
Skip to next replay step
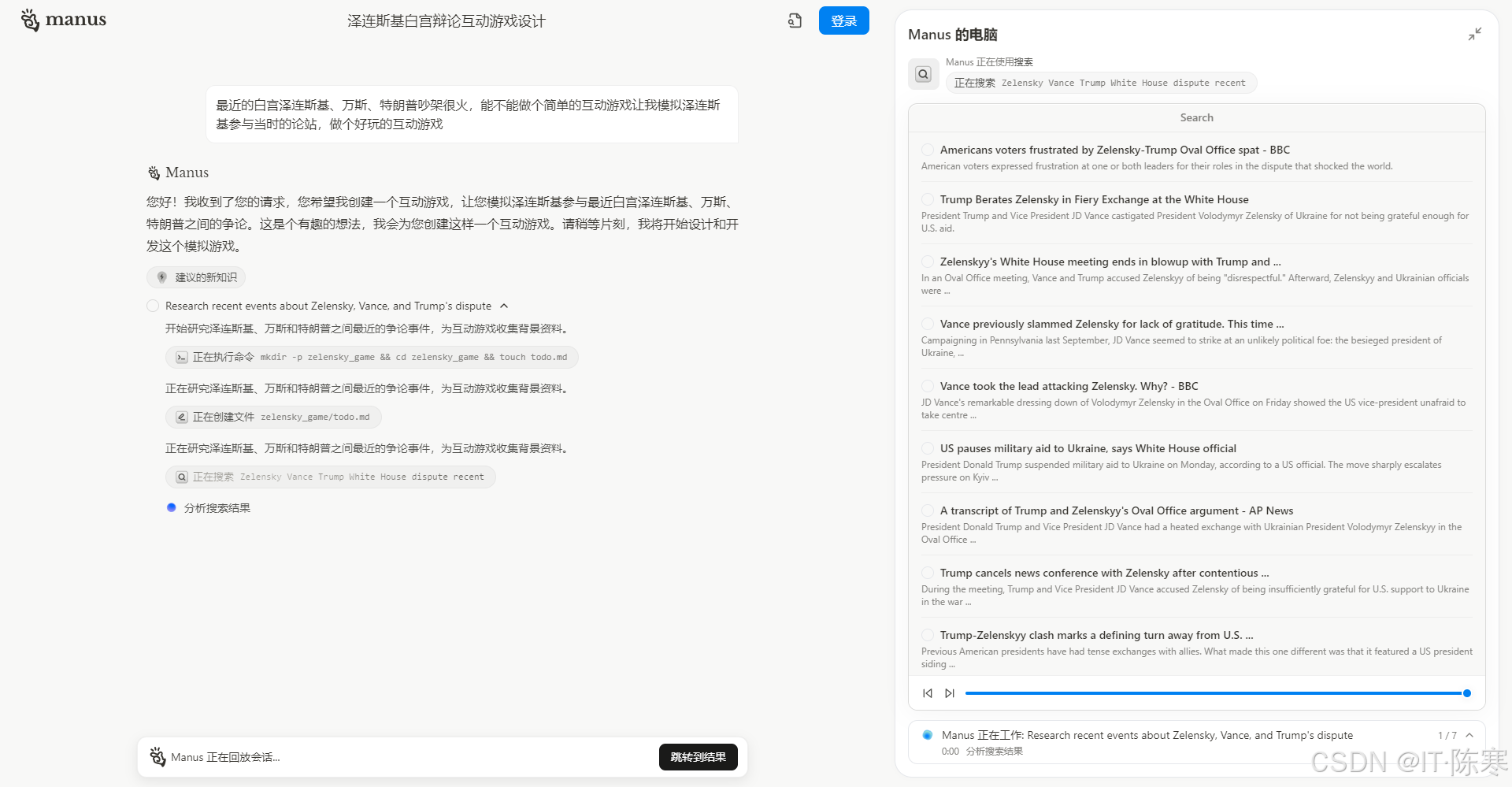pos(950,693)
